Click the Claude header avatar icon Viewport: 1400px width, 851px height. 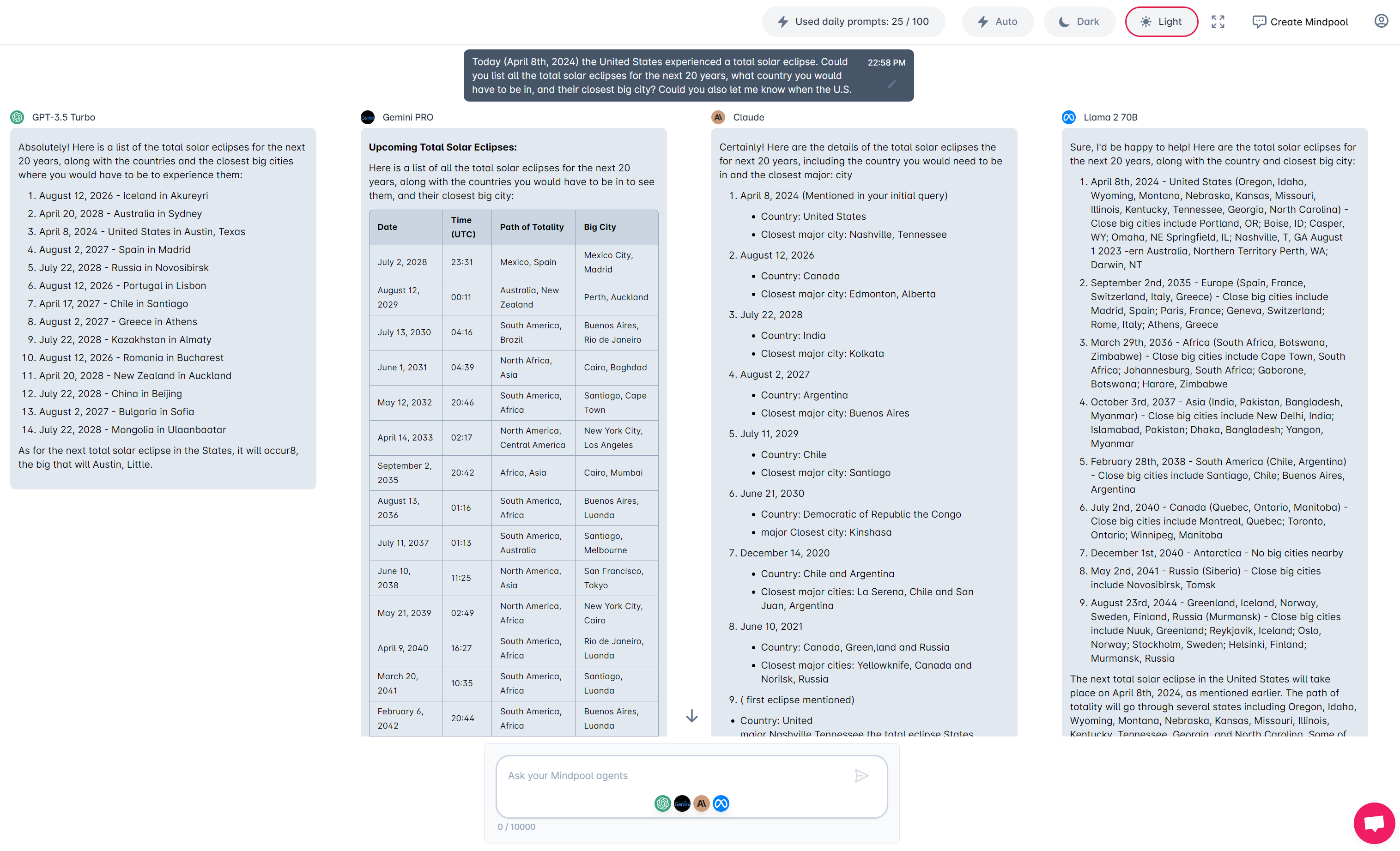[718, 117]
